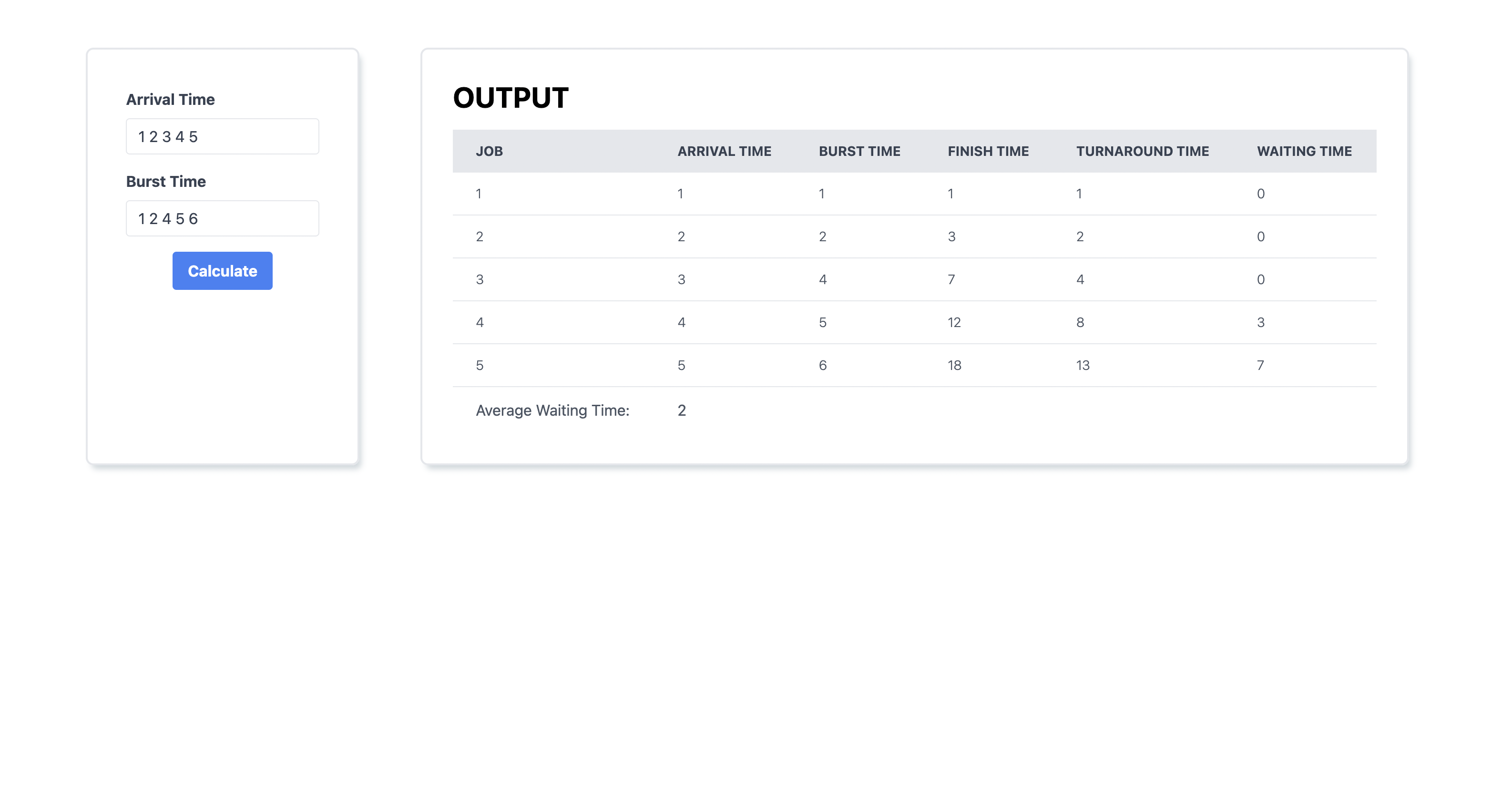Click the ARRIVAL TIME column header
This screenshot has height=800, width=1512.
[x=725, y=151]
